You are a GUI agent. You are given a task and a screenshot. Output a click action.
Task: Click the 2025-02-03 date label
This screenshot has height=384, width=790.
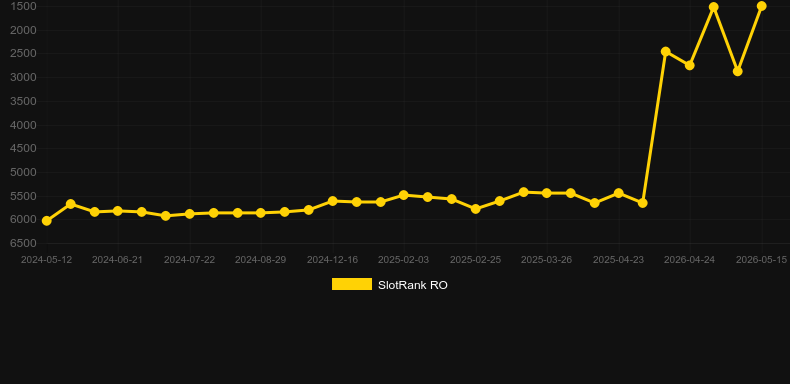click(404, 260)
